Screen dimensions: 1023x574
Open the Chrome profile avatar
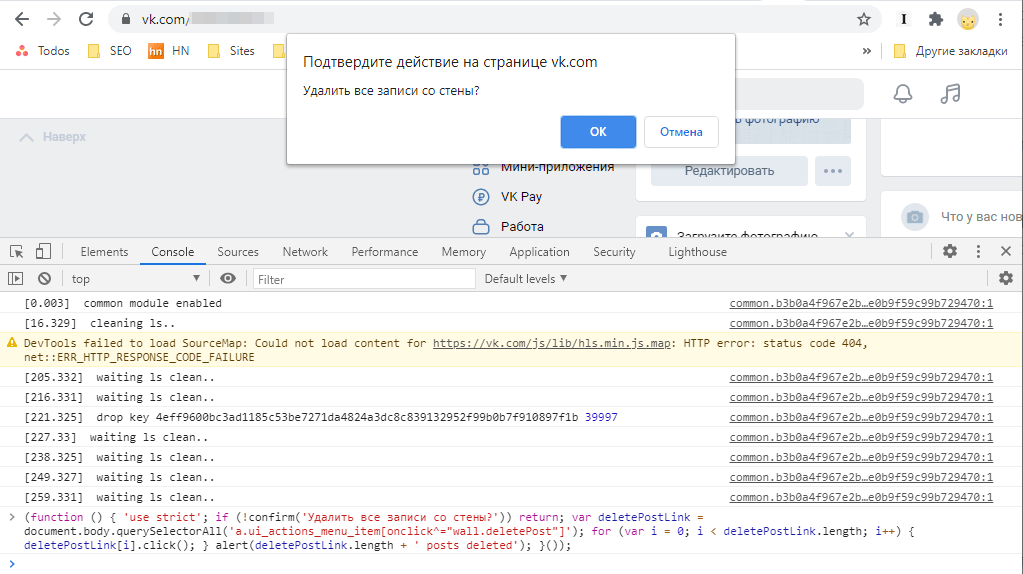968,20
